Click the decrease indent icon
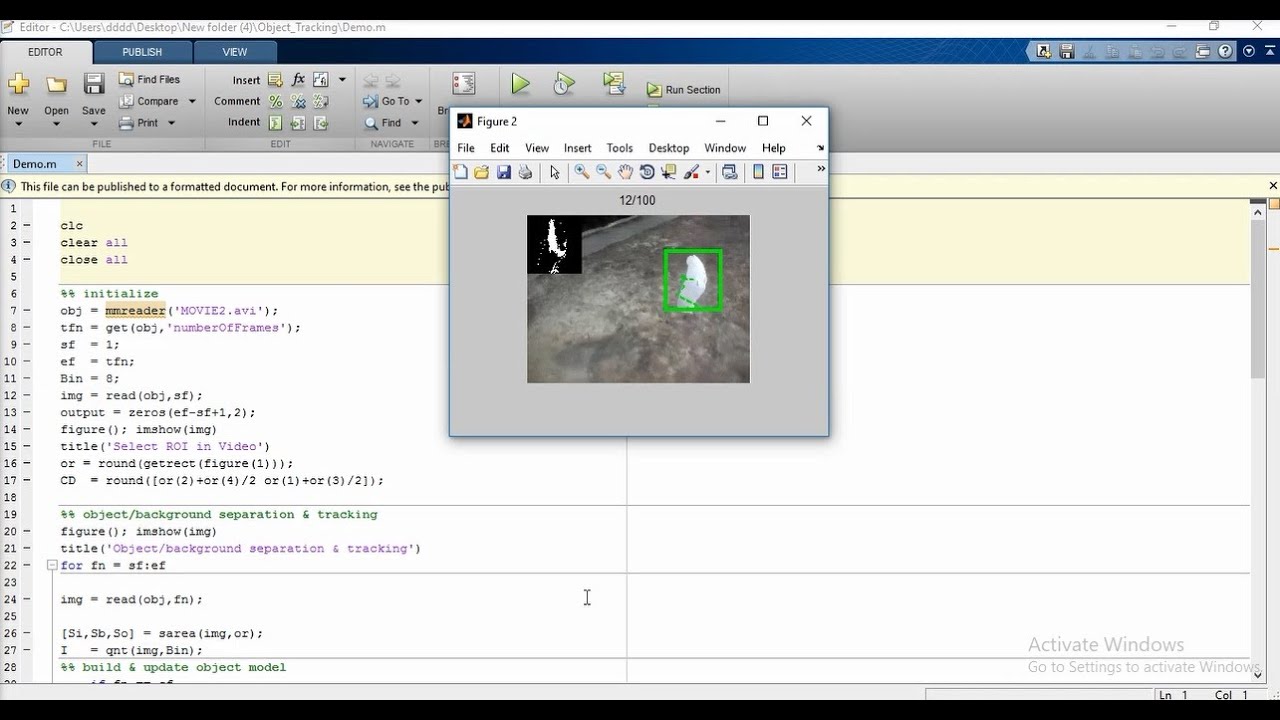 click(321, 123)
